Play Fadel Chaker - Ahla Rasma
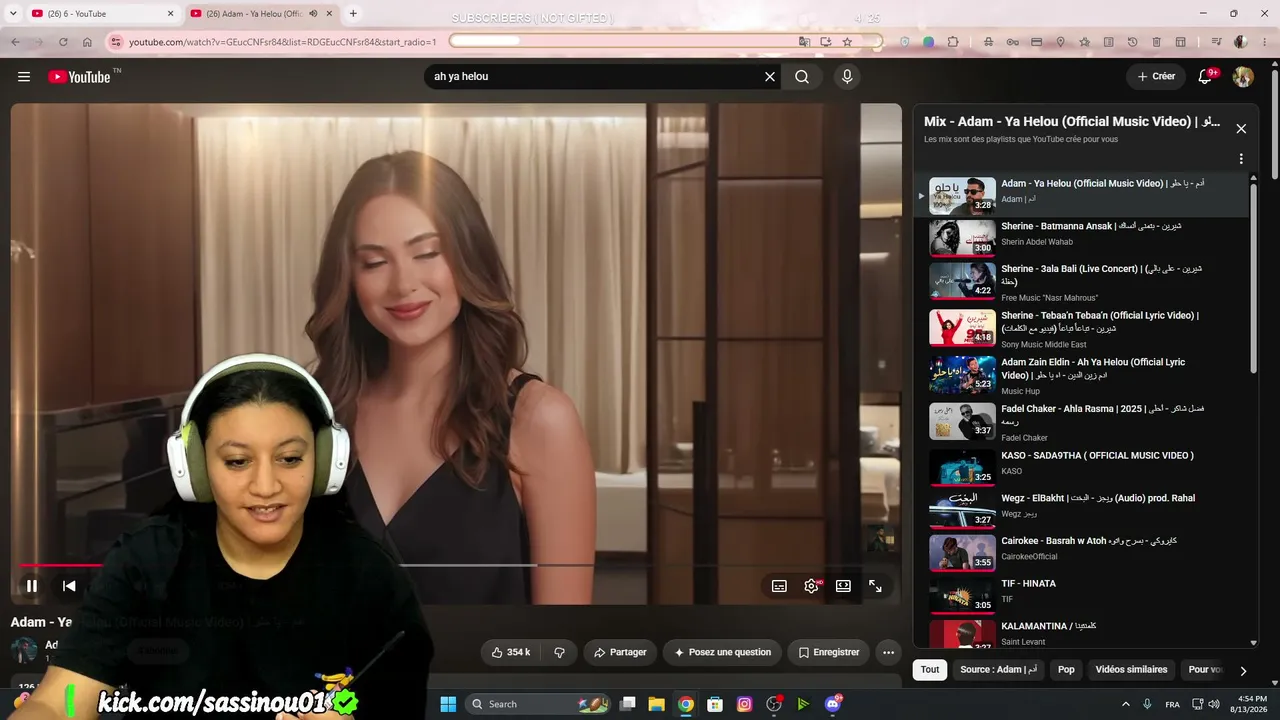 click(1083, 422)
